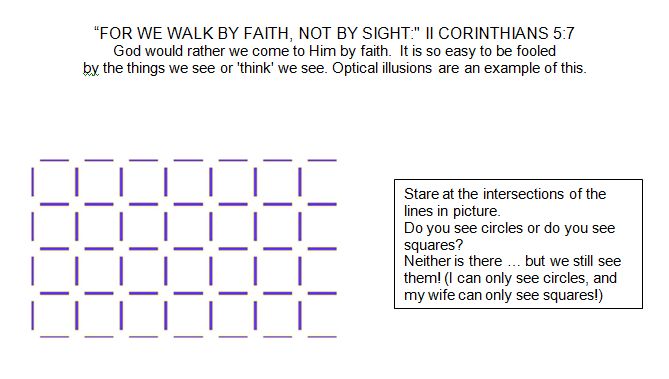Click the word "picture." in the text box

click(x=477, y=211)
